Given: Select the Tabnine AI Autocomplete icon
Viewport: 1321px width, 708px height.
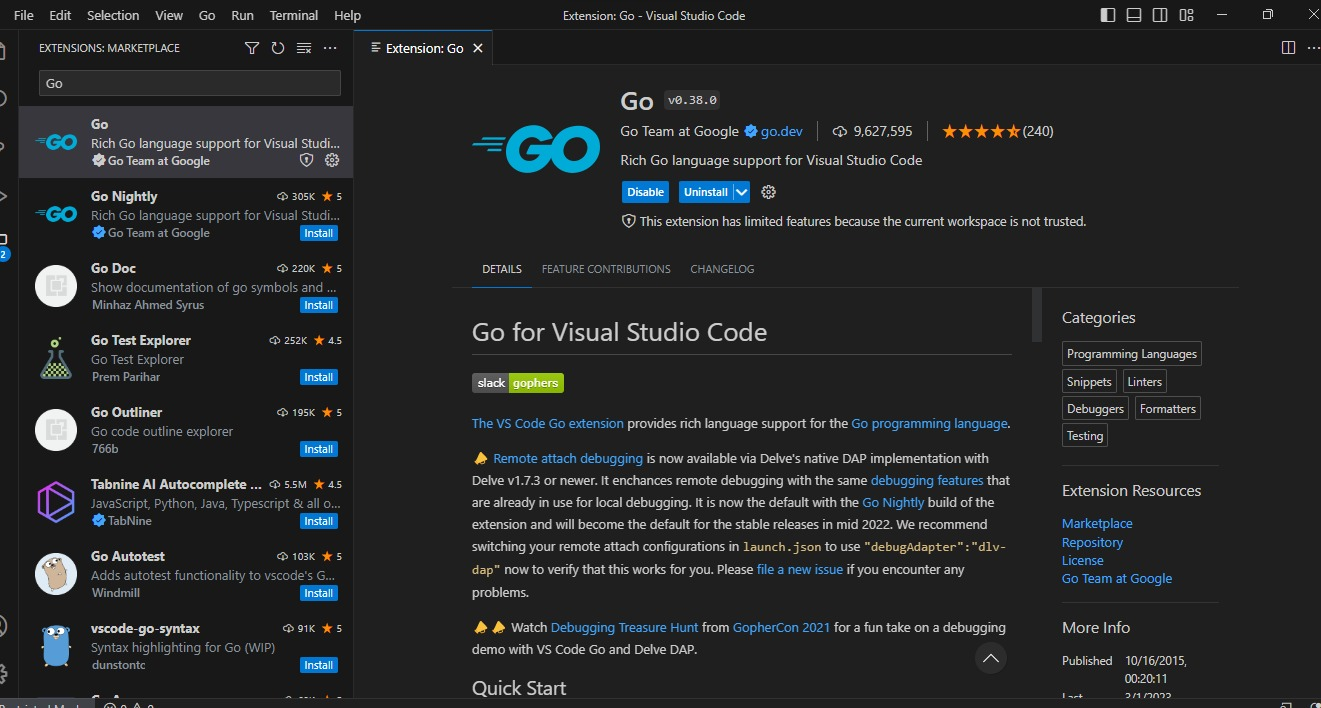Looking at the screenshot, I should click(x=56, y=502).
